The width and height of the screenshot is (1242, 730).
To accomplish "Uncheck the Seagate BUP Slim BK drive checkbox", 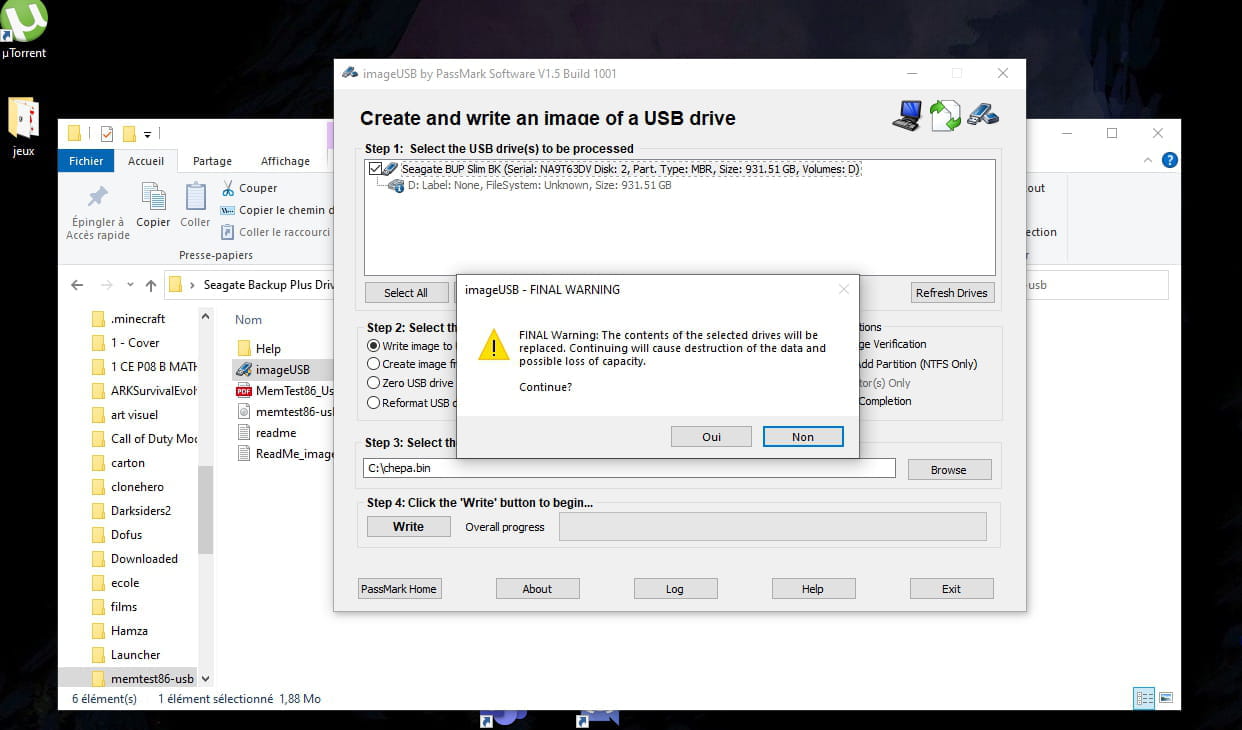I will point(376,169).
